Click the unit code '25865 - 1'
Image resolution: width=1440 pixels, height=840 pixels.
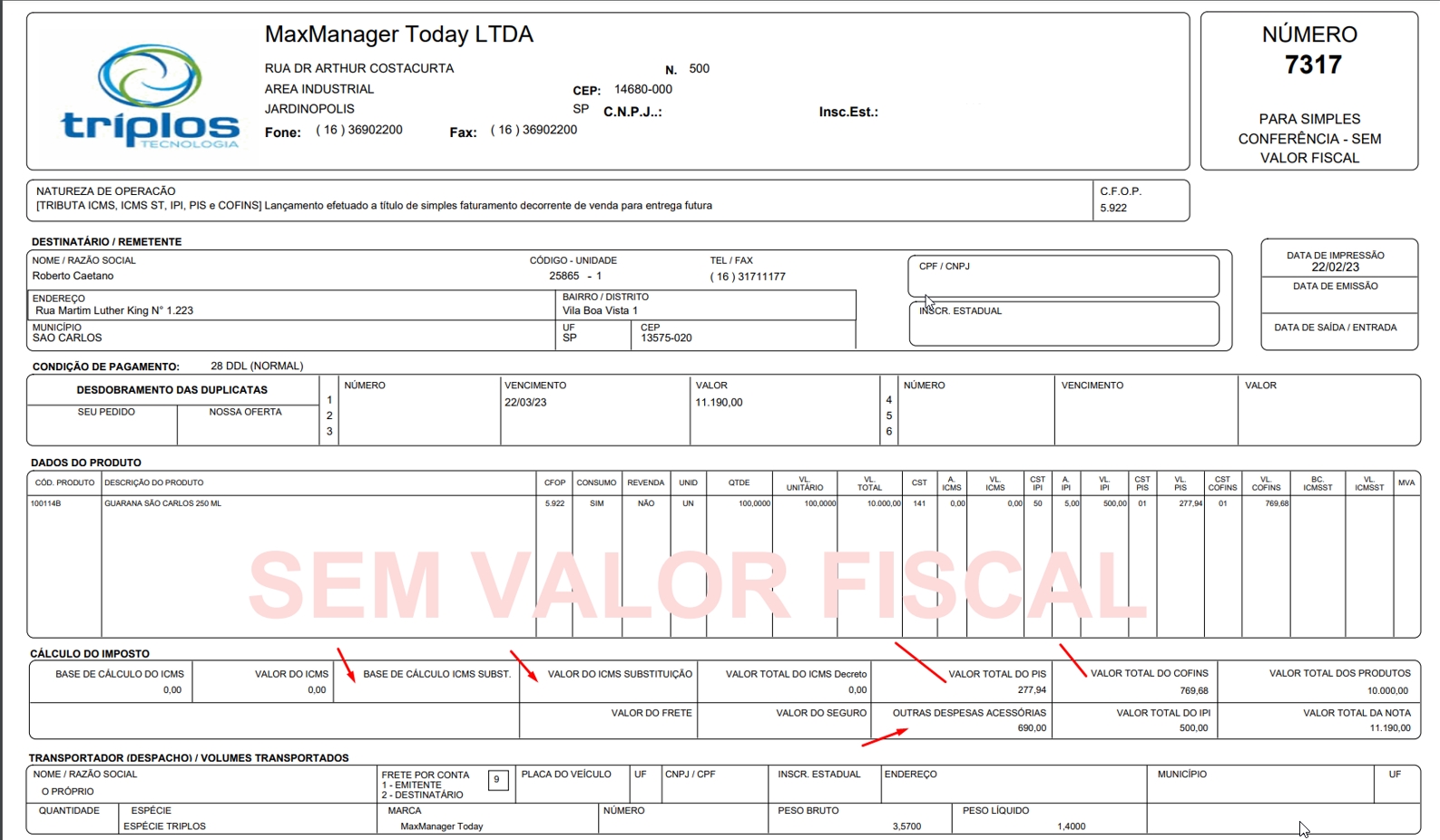tap(575, 276)
